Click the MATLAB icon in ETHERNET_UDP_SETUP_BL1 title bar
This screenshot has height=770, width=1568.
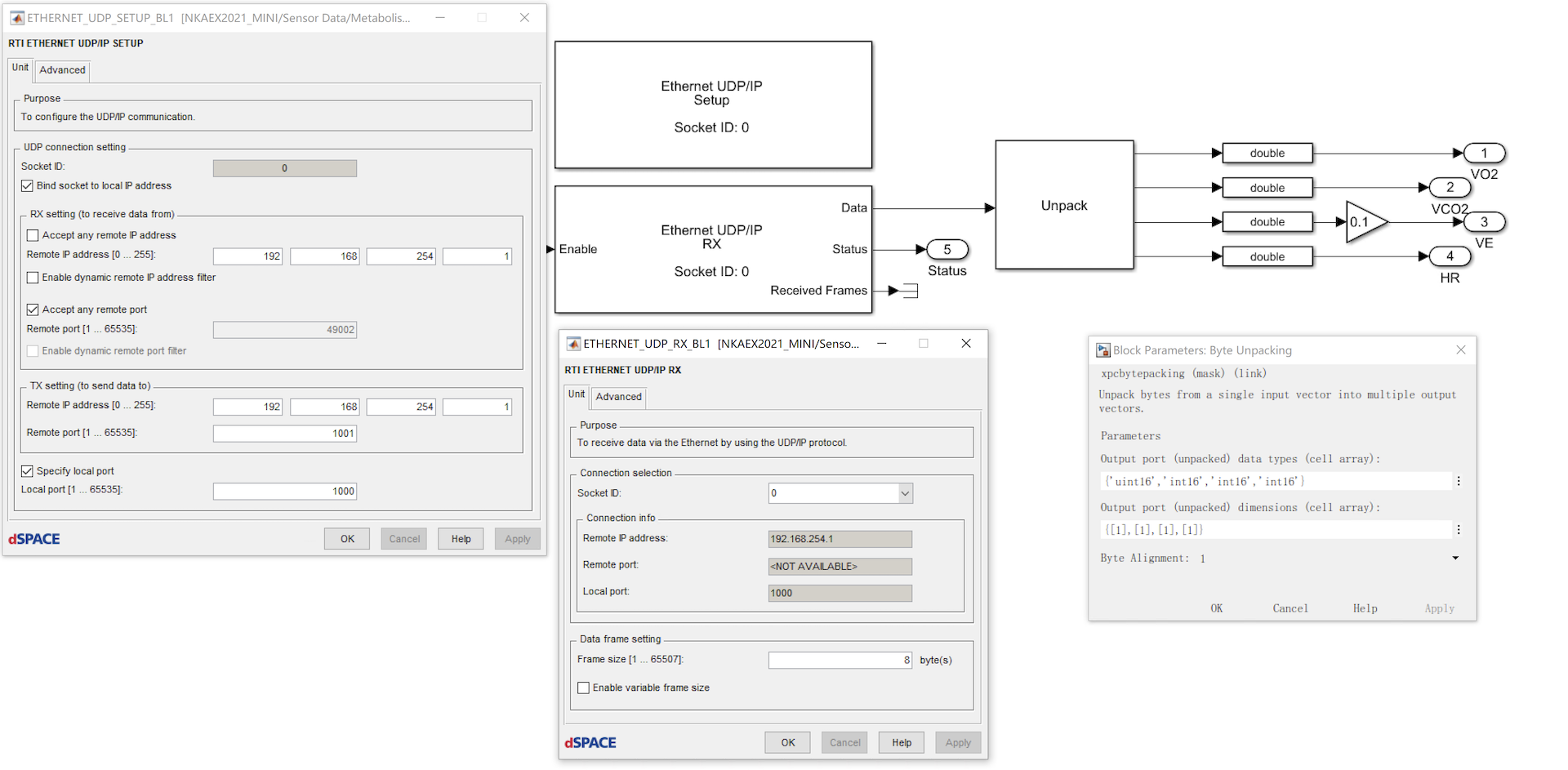tap(17, 17)
